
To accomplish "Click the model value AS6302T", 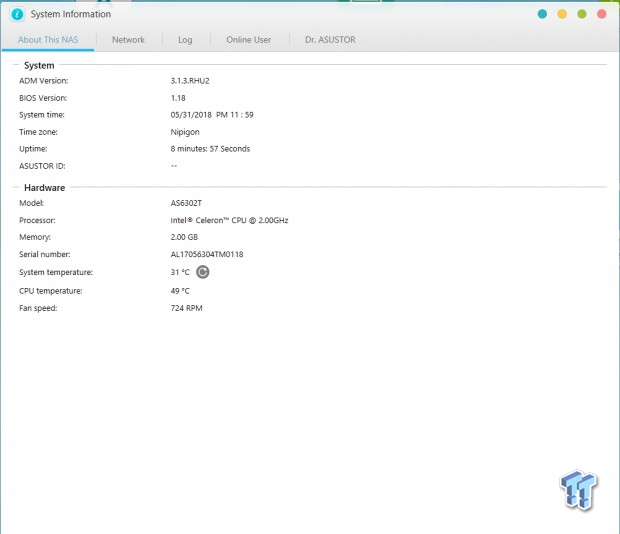I will pyautogui.click(x=186, y=203).
